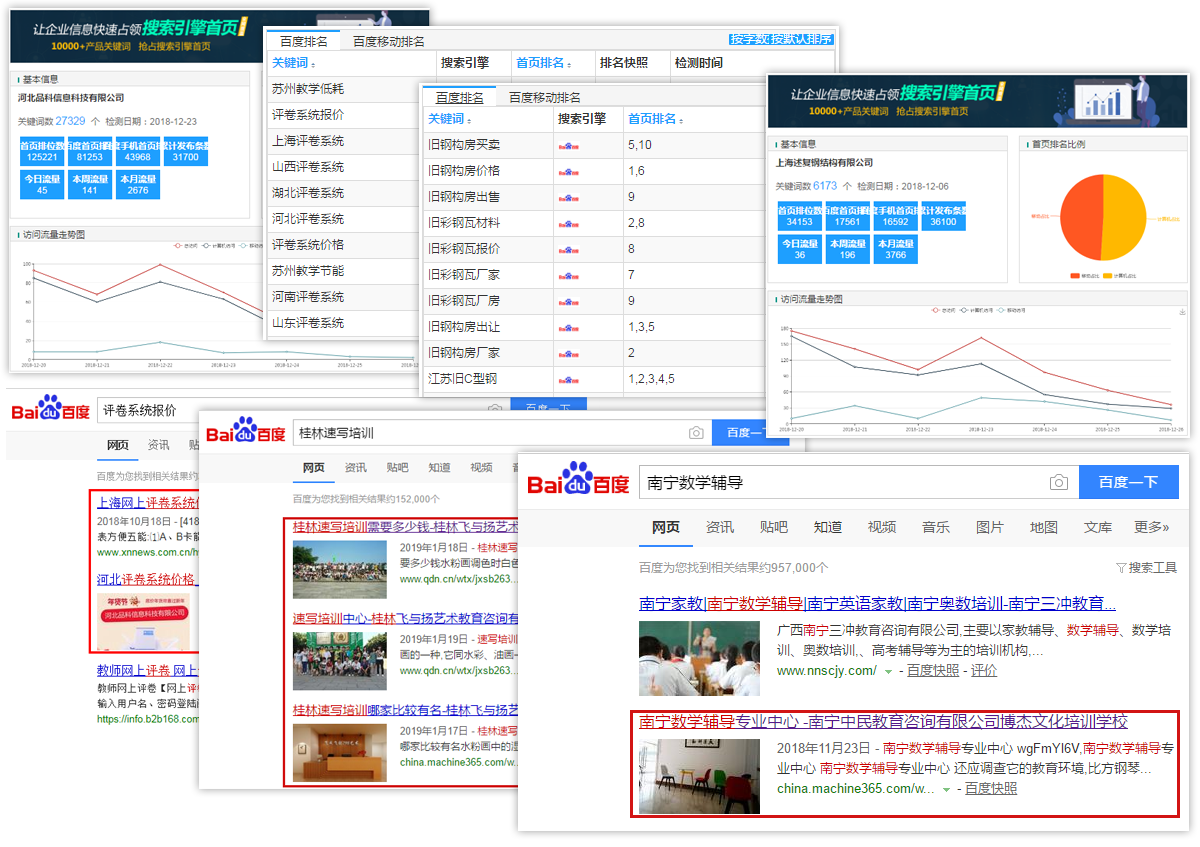Click the yellow slice of the pie chart

pos(1124,216)
